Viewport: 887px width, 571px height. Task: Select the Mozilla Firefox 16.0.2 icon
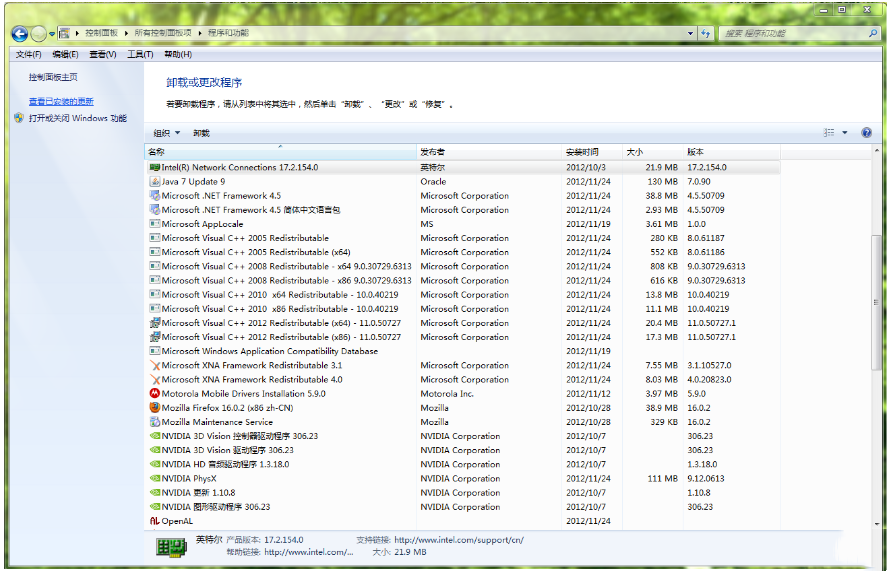(155, 408)
